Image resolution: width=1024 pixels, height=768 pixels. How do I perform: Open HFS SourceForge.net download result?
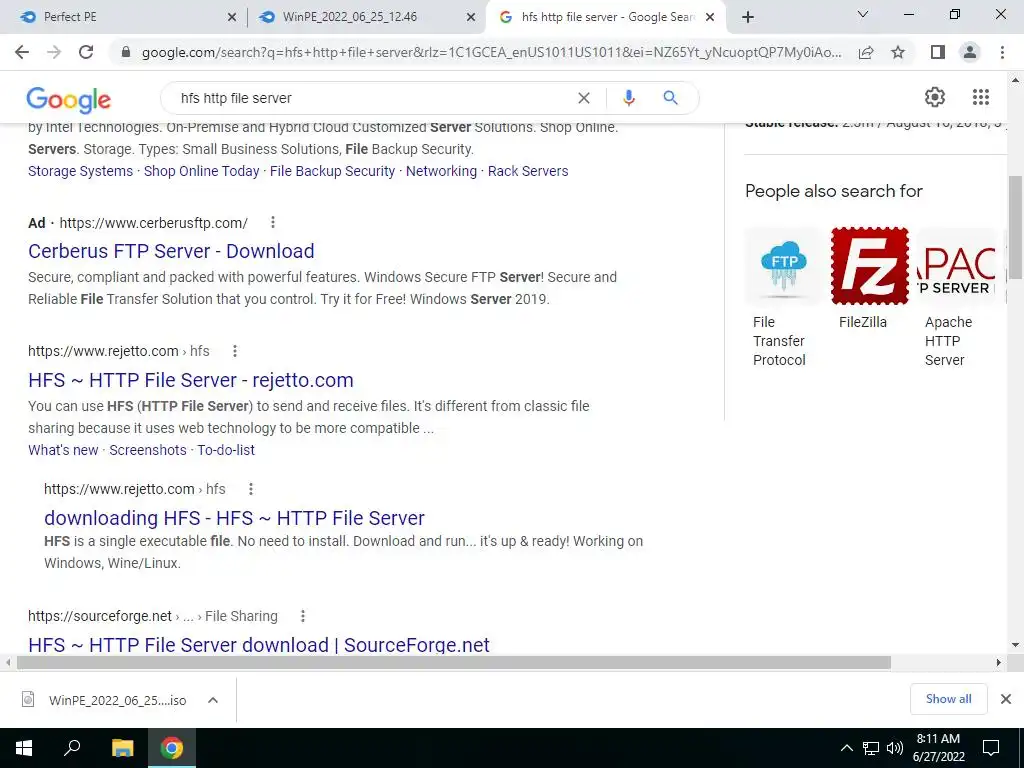pyautogui.click(x=259, y=645)
